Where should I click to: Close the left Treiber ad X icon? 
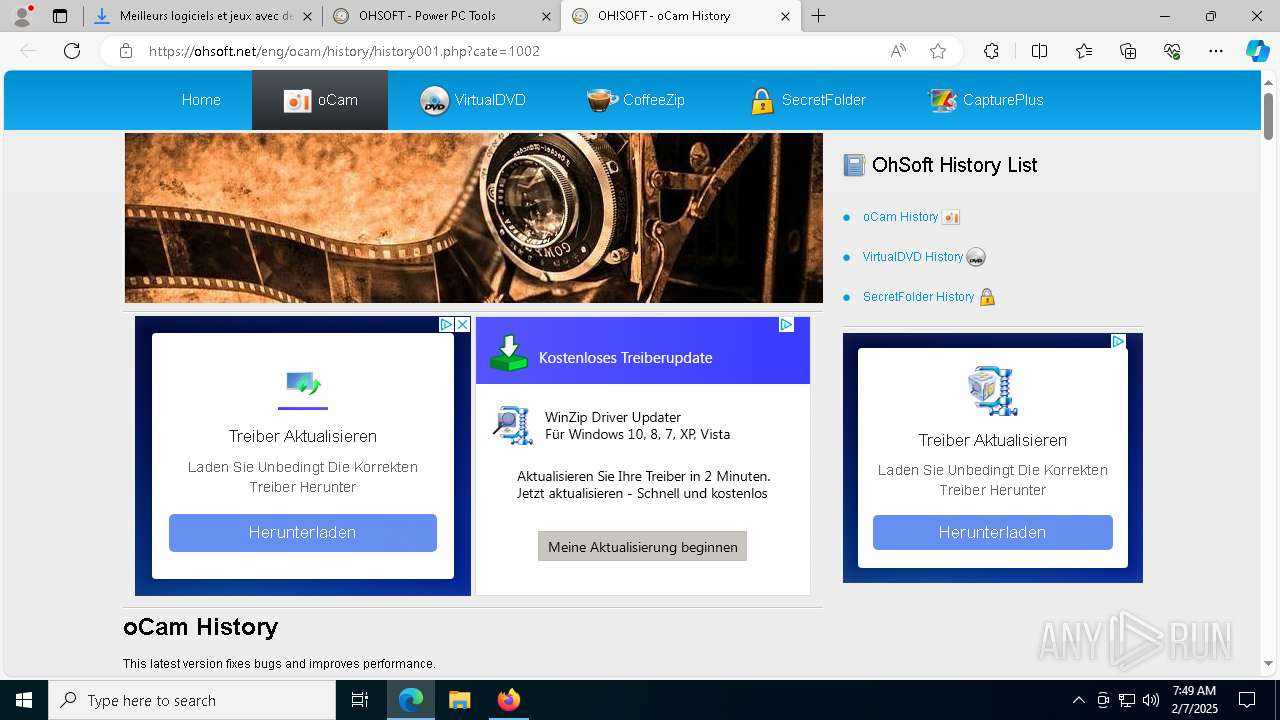click(462, 325)
